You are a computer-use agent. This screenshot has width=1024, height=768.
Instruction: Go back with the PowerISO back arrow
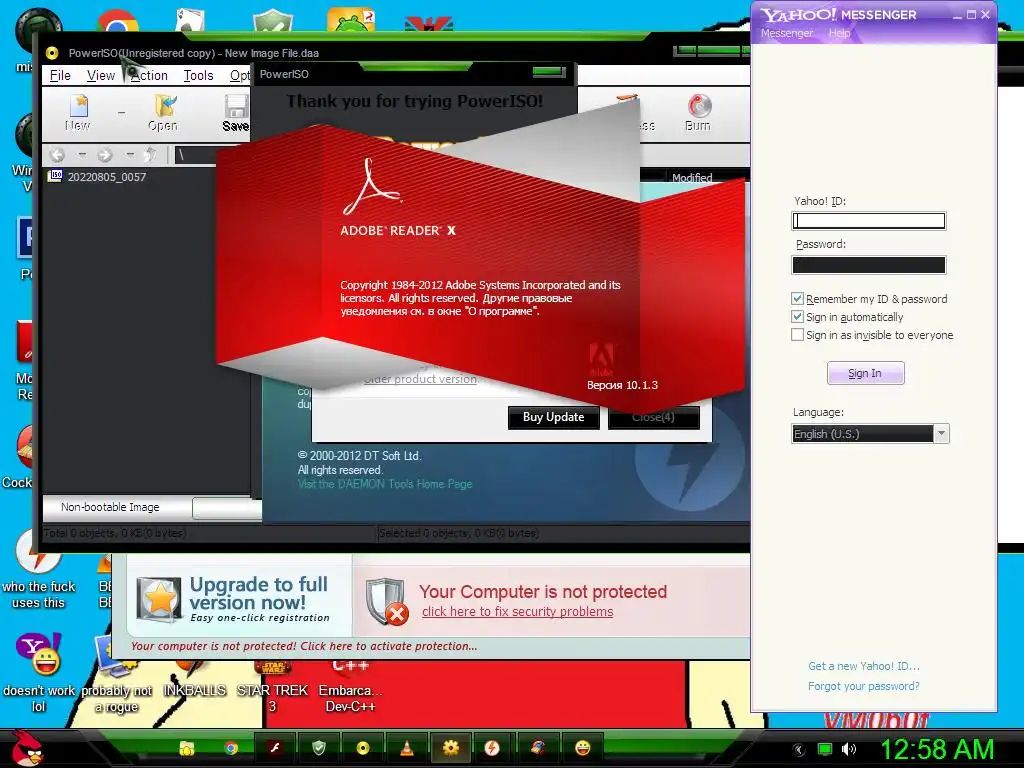[57, 155]
